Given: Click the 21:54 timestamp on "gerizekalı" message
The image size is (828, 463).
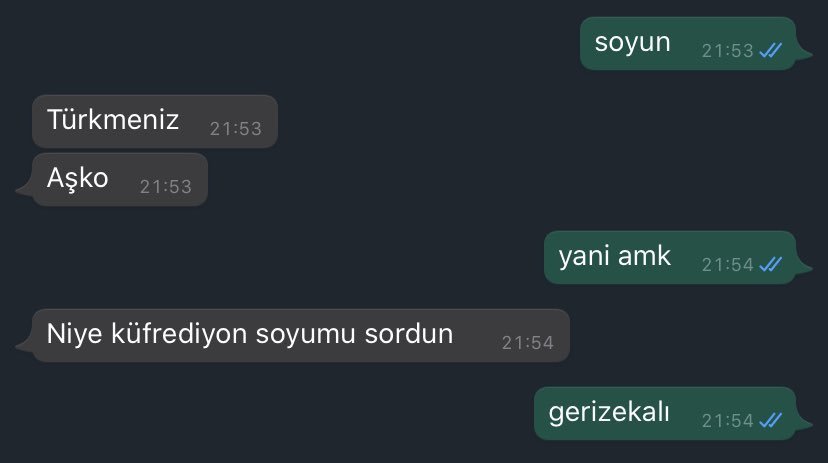Looking at the screenshot, I should [x=727, y=421].
